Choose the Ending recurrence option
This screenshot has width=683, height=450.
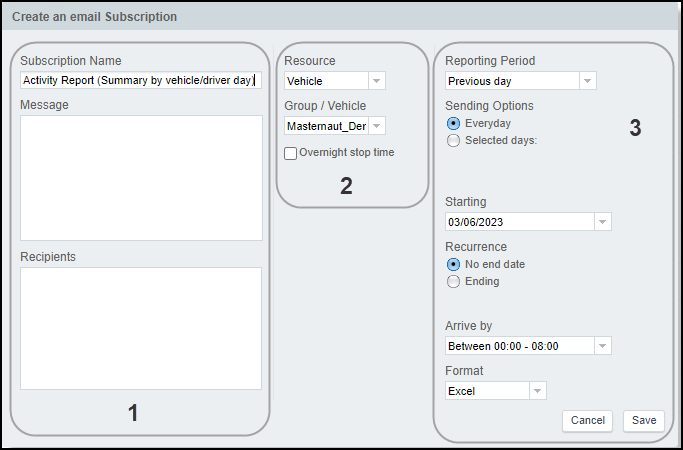(453, 281)
